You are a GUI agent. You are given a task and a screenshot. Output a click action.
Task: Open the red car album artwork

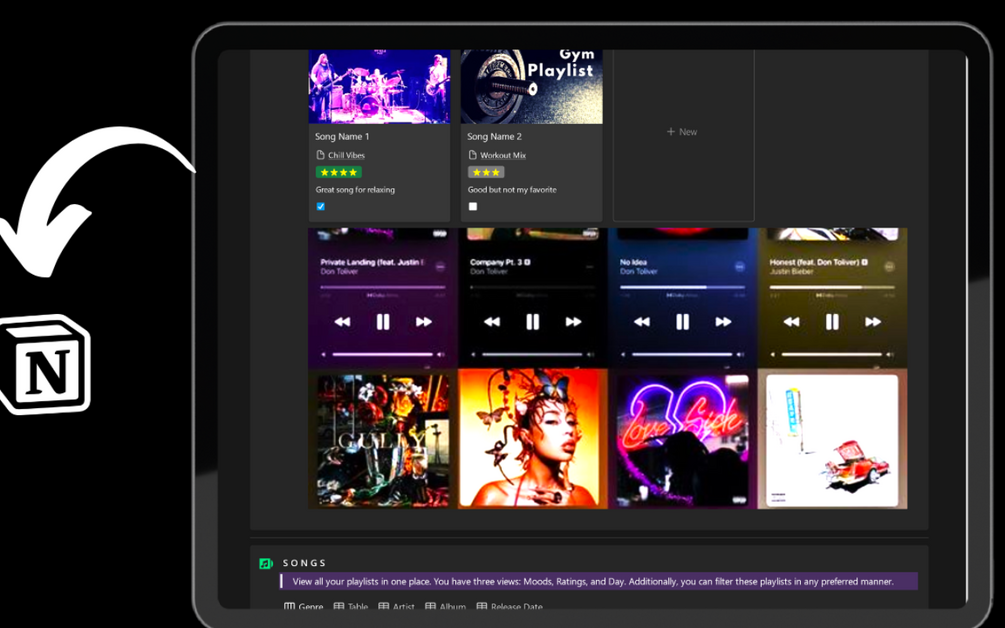(832, 440)
